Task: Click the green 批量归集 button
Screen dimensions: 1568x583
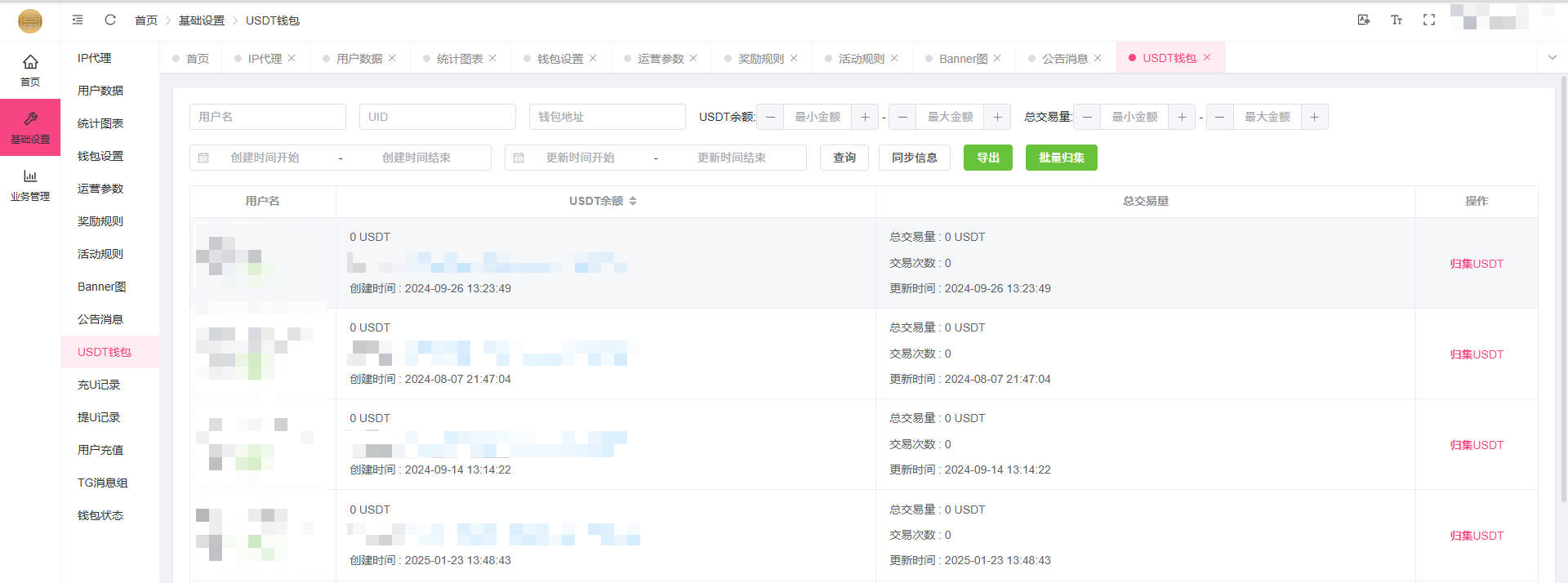Action: (x=1061, y=158)
